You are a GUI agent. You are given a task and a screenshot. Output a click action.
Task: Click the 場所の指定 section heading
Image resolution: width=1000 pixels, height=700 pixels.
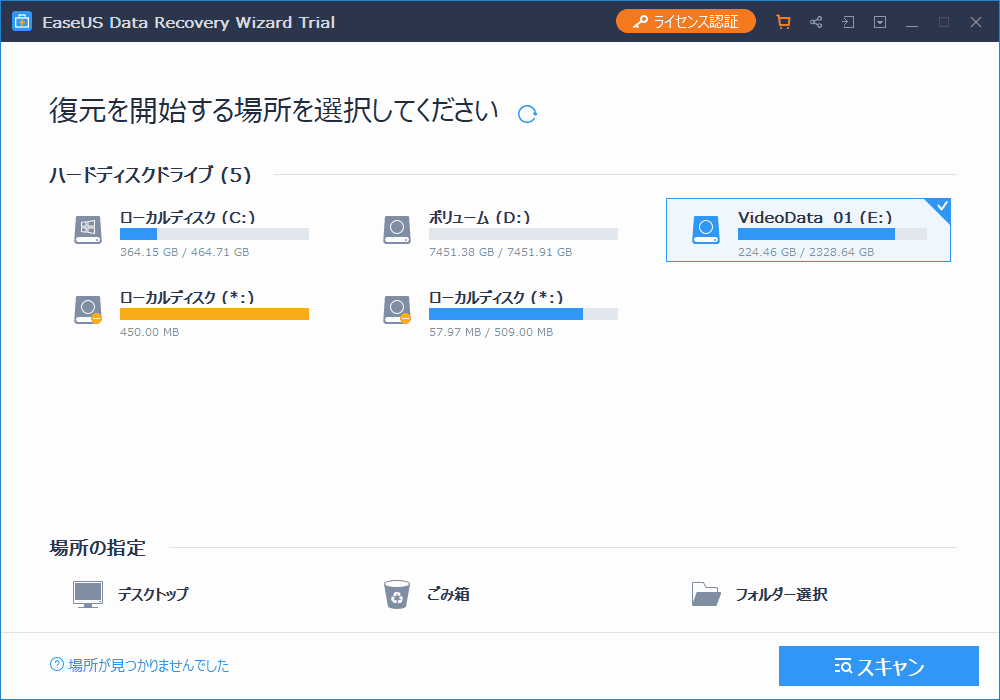point(98,548)
